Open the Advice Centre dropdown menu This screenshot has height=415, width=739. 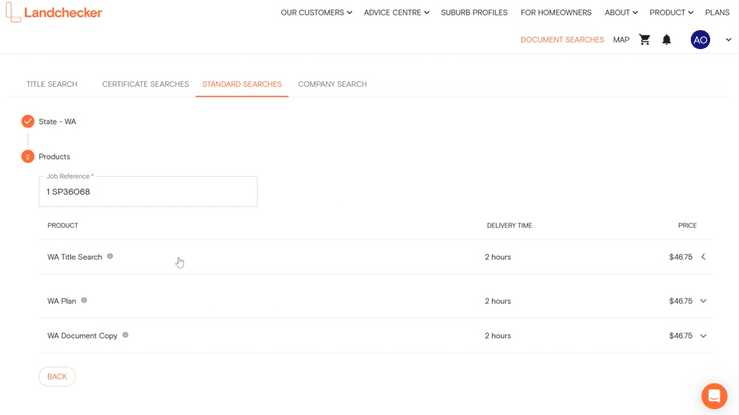tap(396, 13)
